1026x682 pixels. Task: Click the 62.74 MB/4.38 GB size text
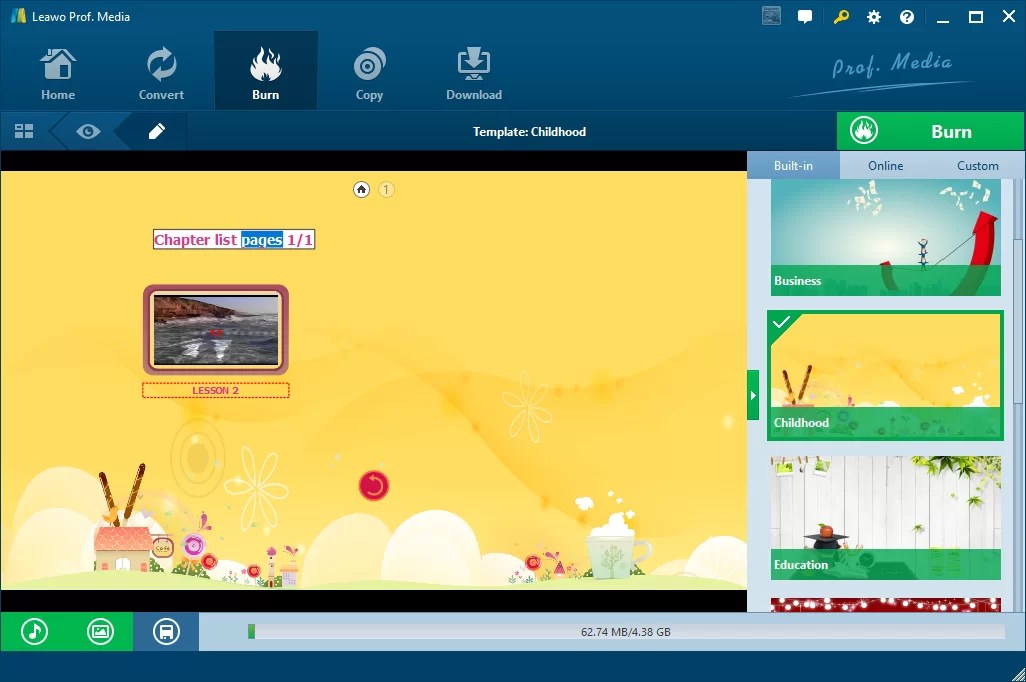point(626,632)
